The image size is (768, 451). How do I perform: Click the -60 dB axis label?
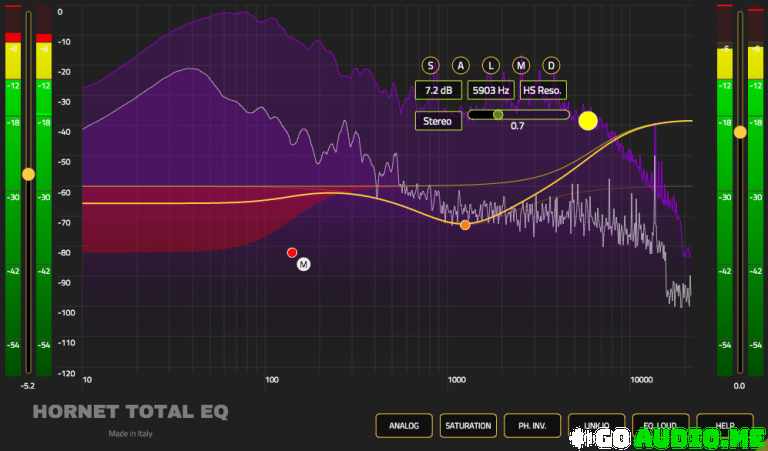tap(64, 192)
